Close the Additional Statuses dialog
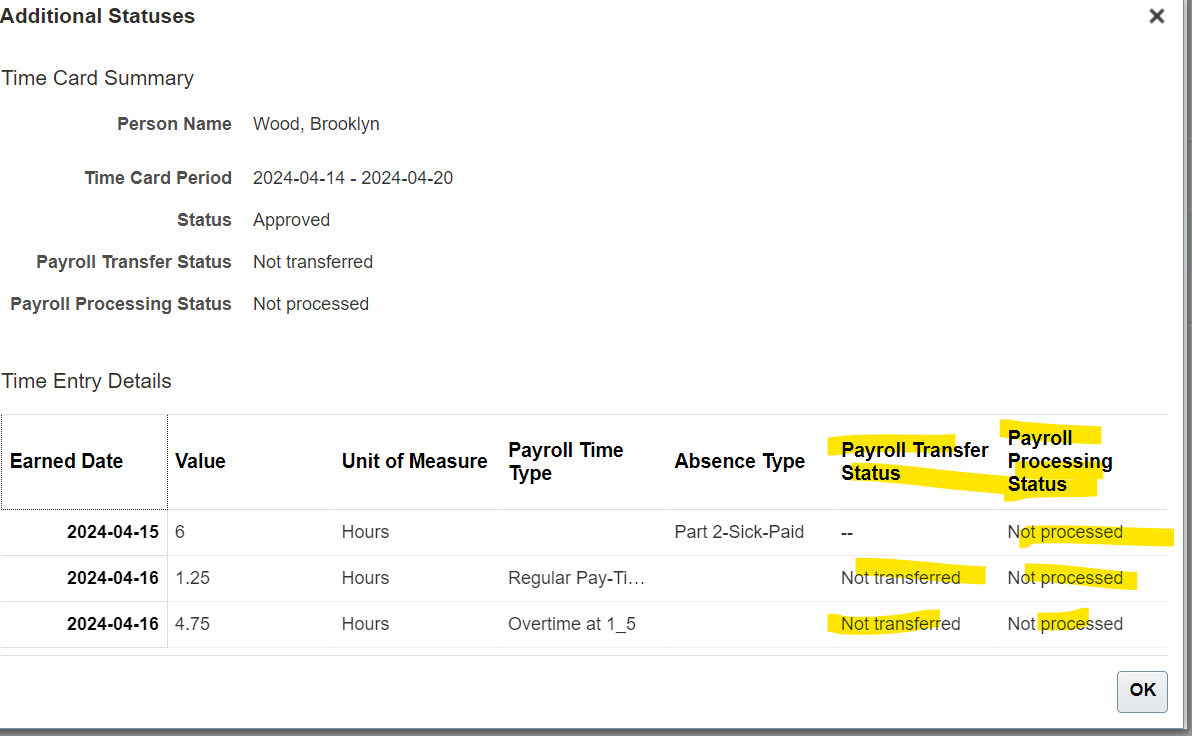 (x=1156, y=16)
